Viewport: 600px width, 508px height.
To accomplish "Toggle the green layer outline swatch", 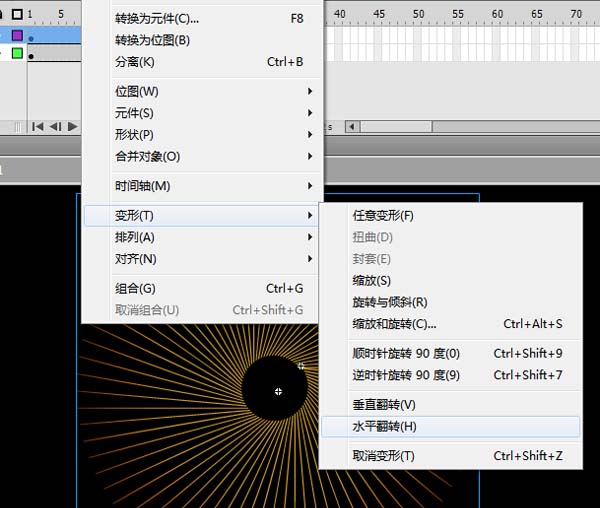I will [17, 53].
